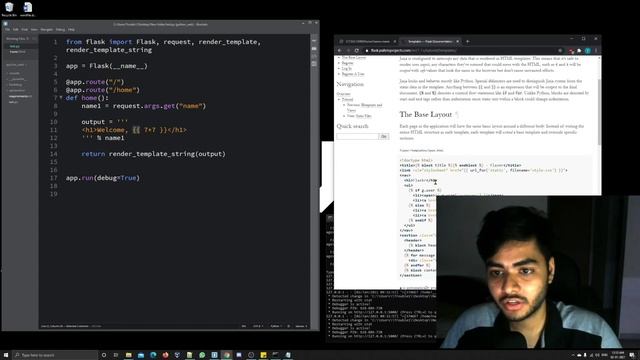640x360 pixels.
Task: Expand the first folder in the project tree
Action: coord(14,73)
